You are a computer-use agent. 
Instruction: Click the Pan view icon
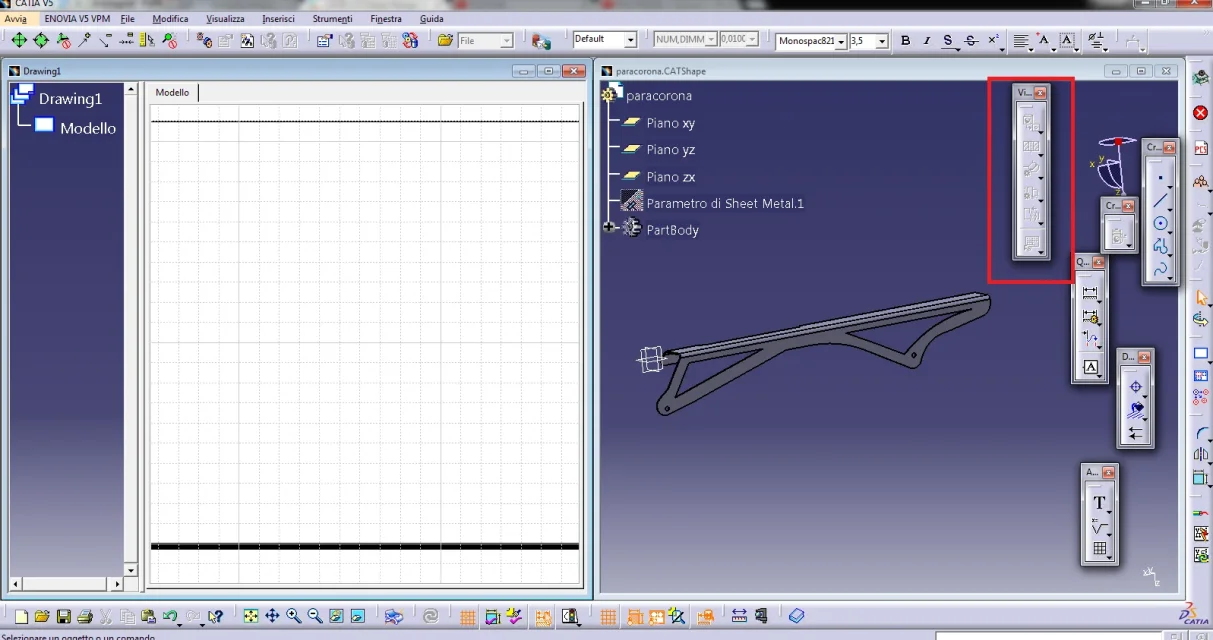tap(272, 617)
